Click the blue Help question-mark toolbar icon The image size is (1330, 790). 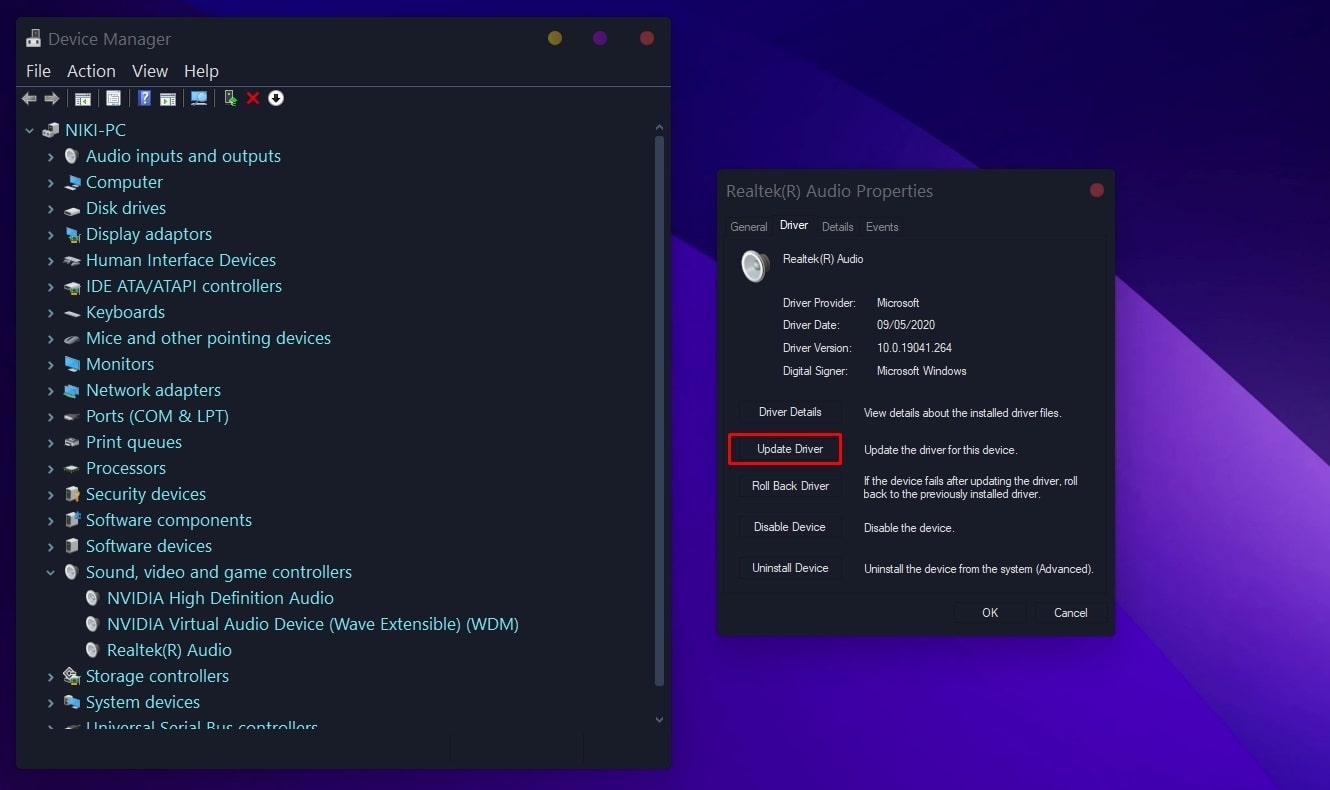tap(145, 98)
